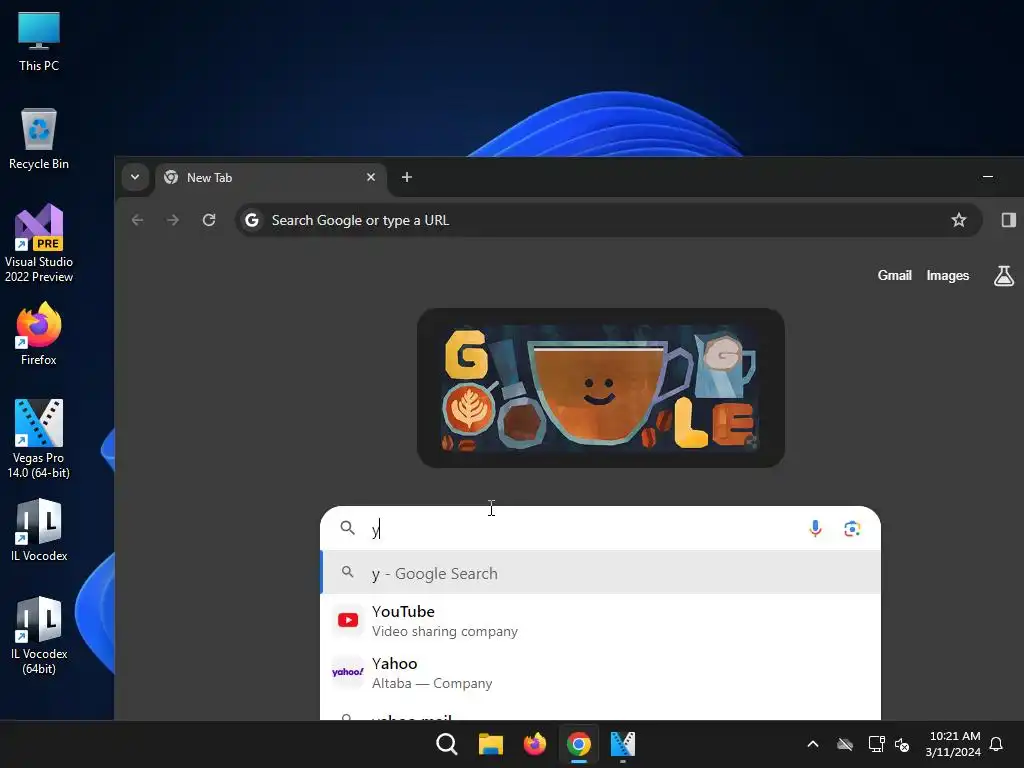Go back in Chrome
1024x768 pixels.
click(x=137, y=220)
